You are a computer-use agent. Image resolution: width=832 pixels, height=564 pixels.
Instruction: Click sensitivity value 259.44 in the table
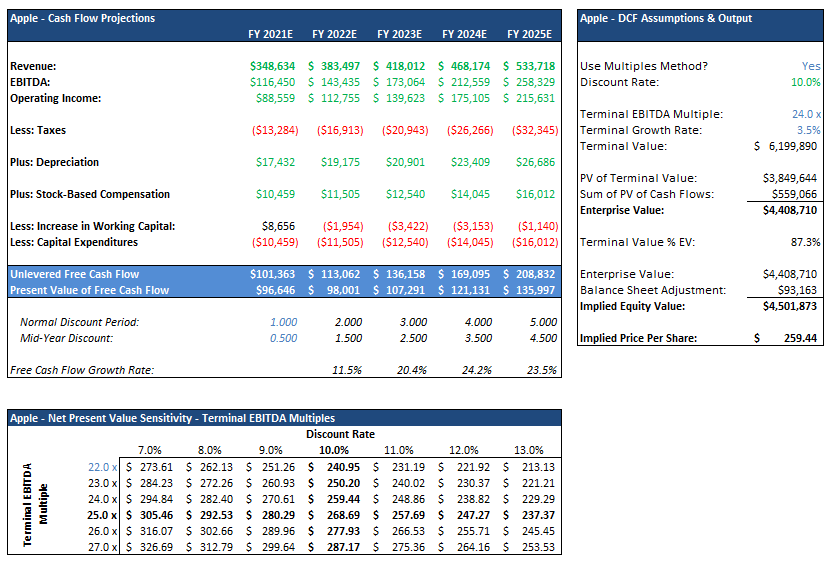pyautogui.click(x=343, y=499)
